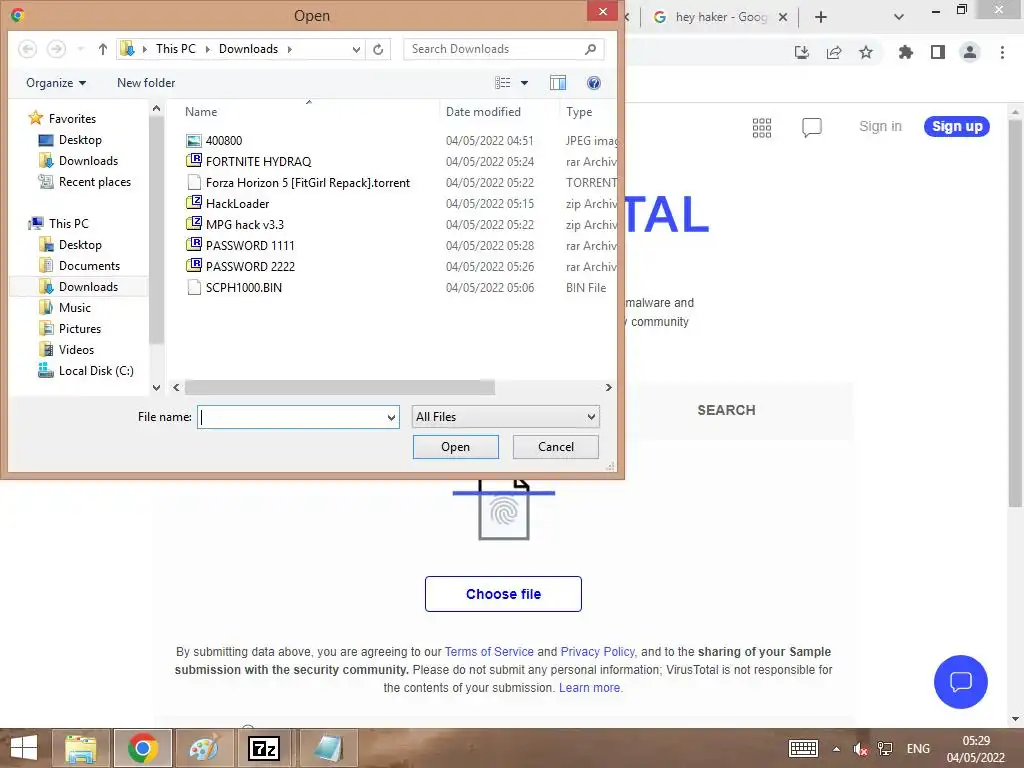Viewport: 1024px width, 768px height.
Task: Expand the File name combo box dropdown
Action: click(x=391, y=417)
